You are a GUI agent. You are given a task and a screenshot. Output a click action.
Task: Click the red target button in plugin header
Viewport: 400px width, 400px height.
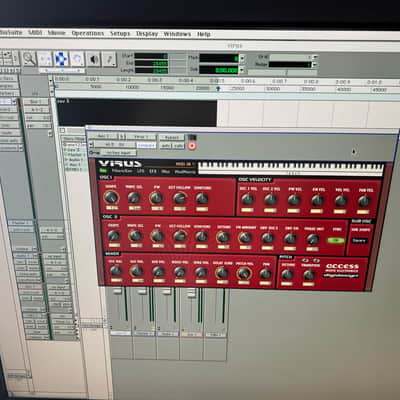coord(192,146)
